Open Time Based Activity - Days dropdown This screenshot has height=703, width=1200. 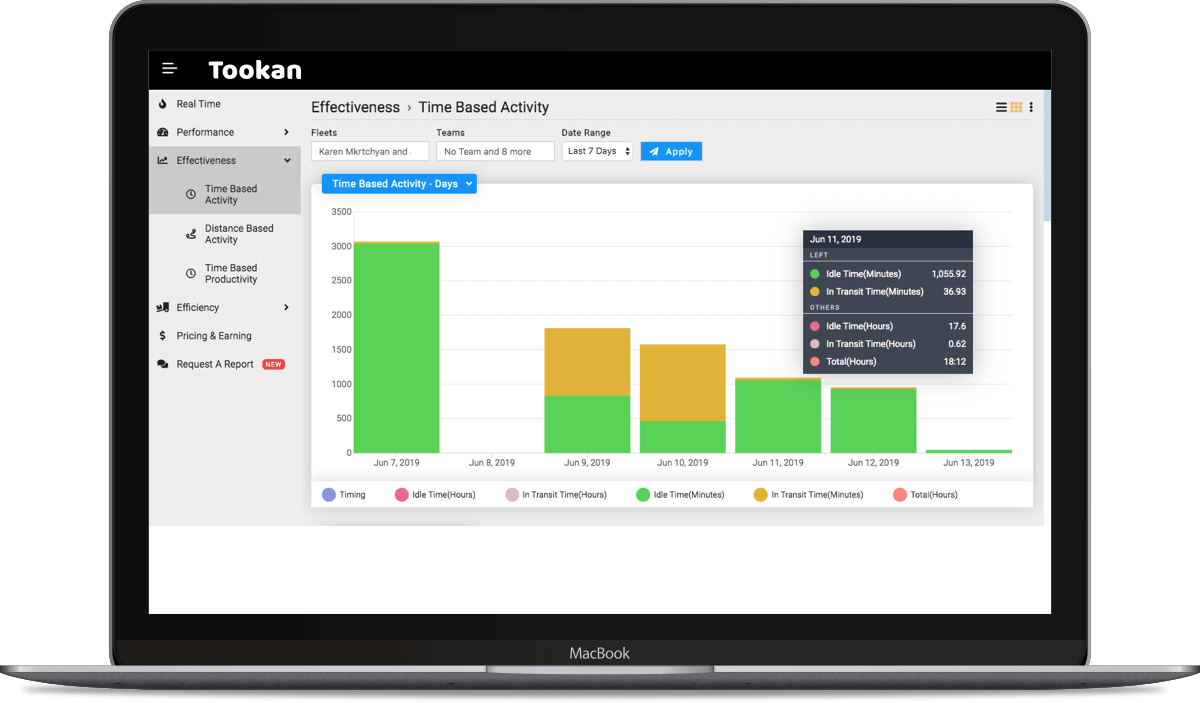[399, 184]
